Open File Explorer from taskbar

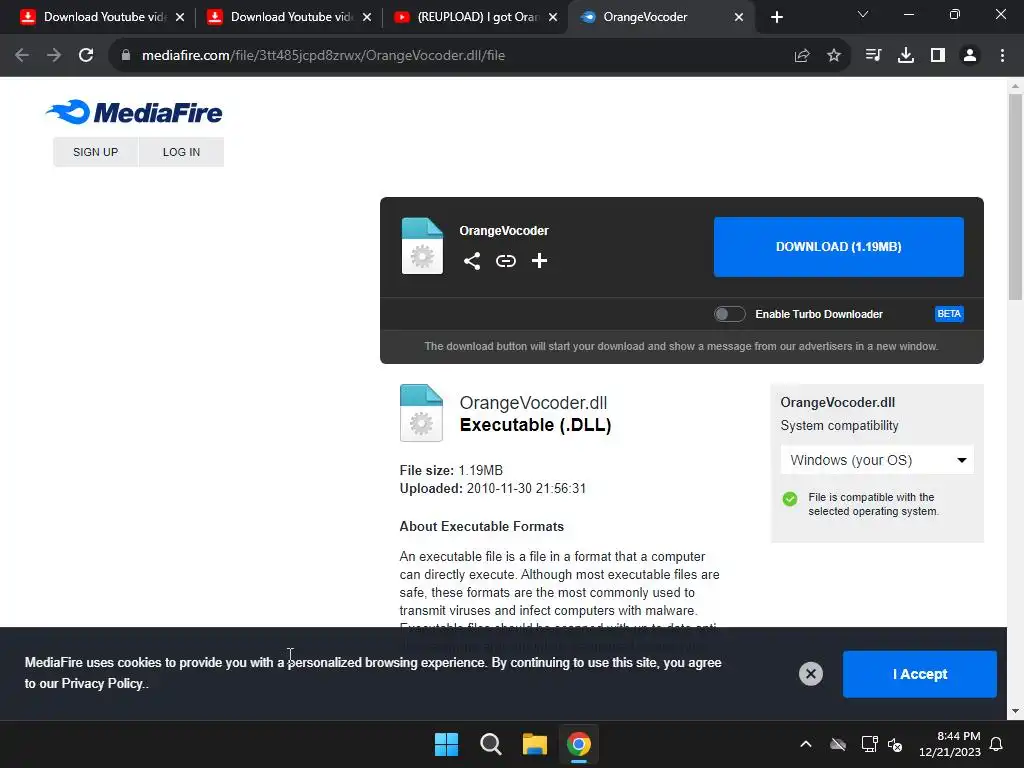pos(535,744)
